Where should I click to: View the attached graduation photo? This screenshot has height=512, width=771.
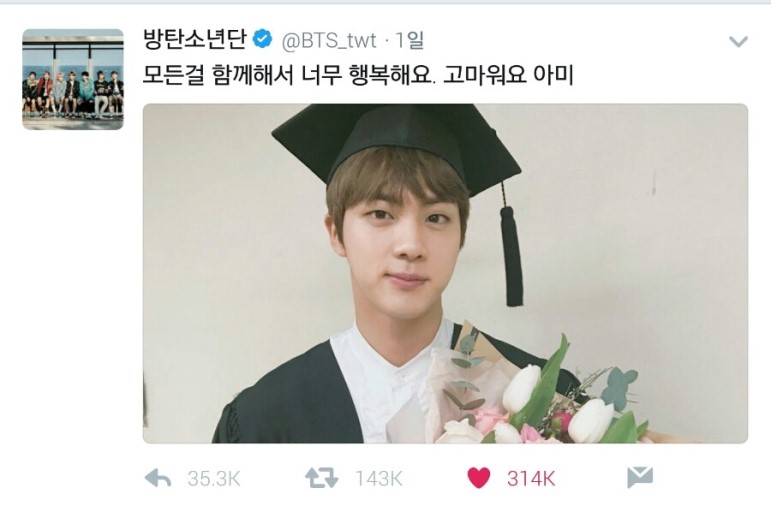pyautogui.click(x=445, y=273)
